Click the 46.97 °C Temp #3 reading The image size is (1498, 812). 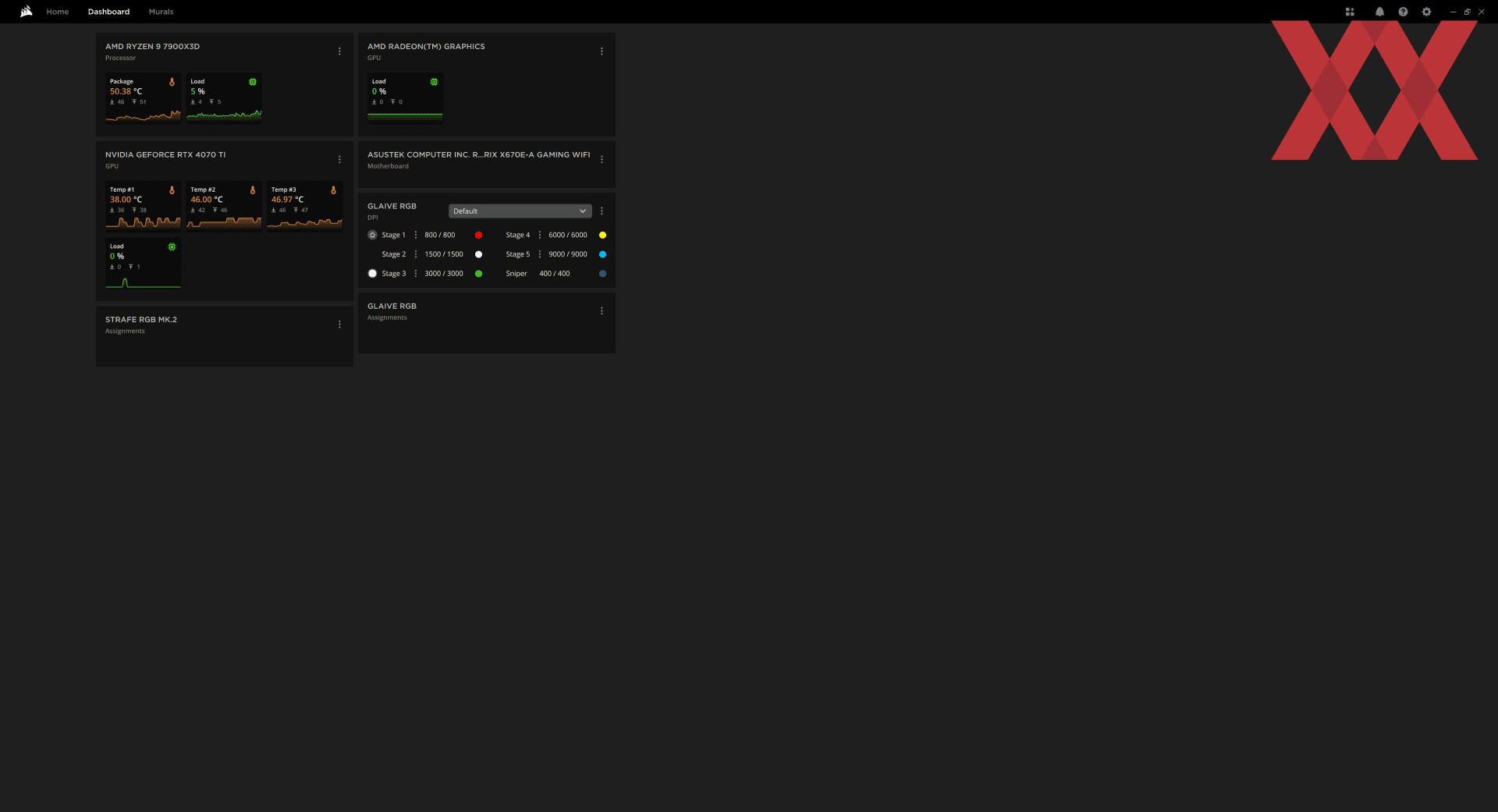coord(287,200)
